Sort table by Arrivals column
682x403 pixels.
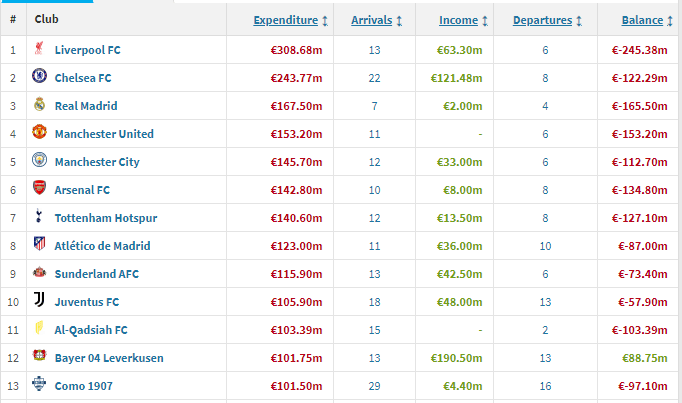pos(377,20)
